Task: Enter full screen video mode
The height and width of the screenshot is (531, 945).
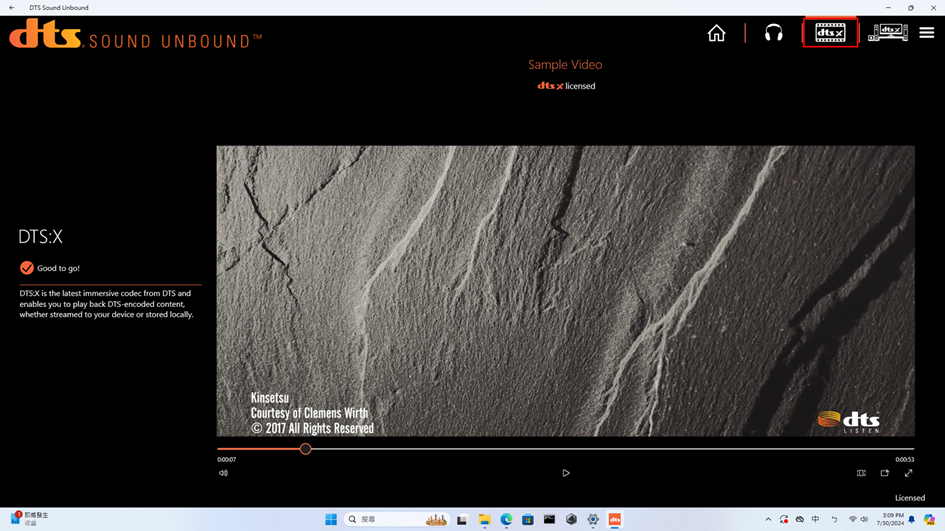Action: (x=908, y=473)
